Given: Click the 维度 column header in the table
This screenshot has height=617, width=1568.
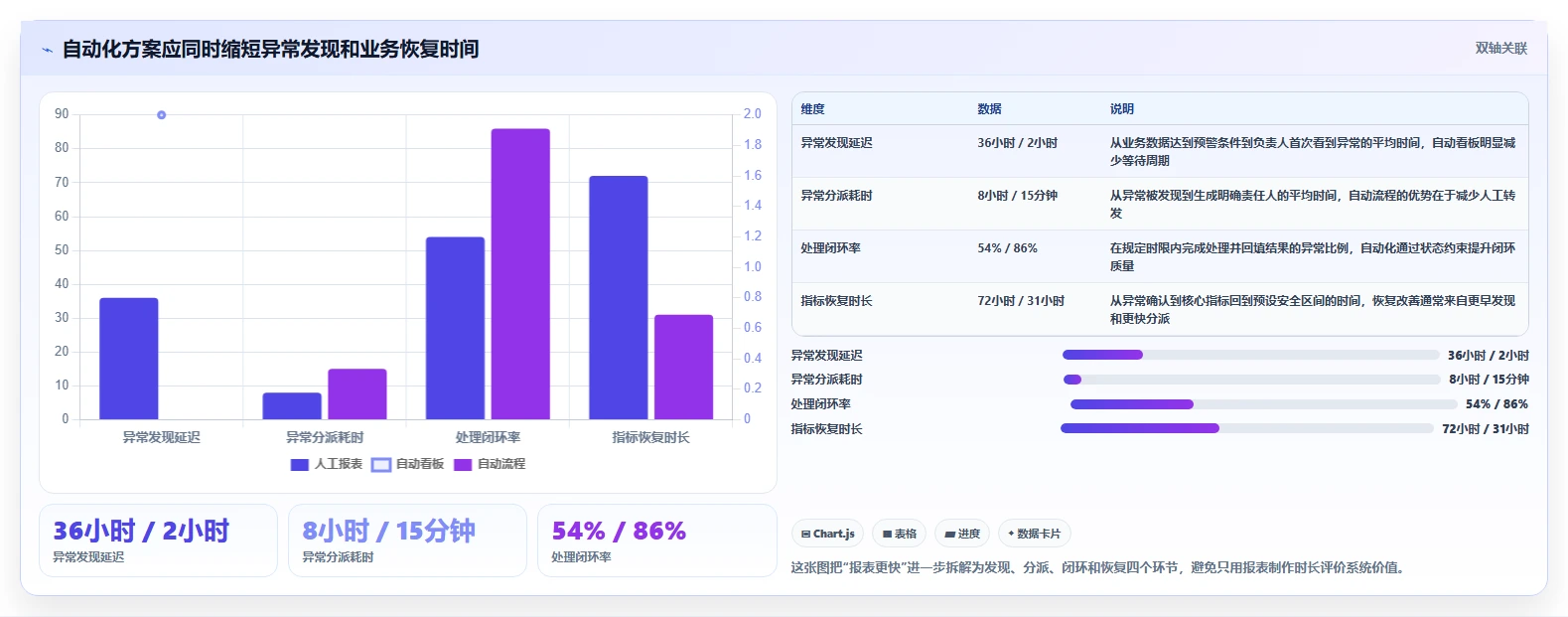Looking at the screenshot, I should pos(812,109).
